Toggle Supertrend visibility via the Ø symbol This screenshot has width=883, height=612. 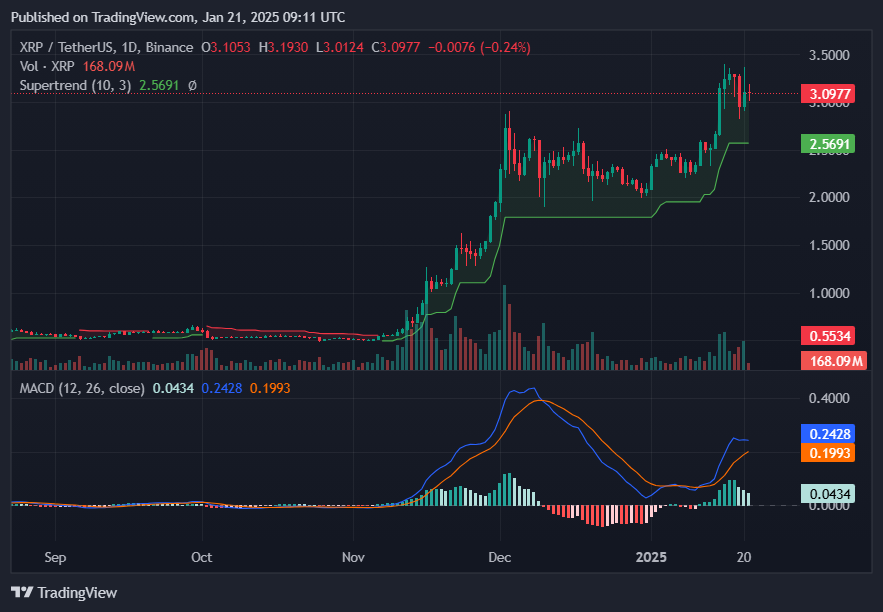191,85
